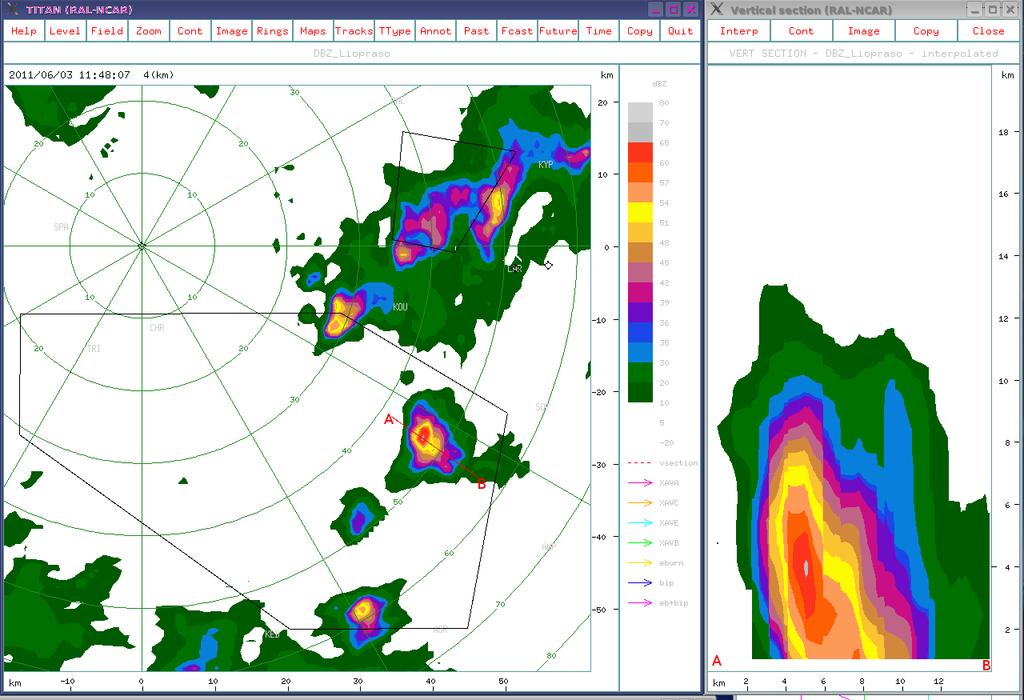The height and width of the screenshot is (700, 1024).
Task: Click the eburn yellow arrow in the legend
Action: click(640, 563)
